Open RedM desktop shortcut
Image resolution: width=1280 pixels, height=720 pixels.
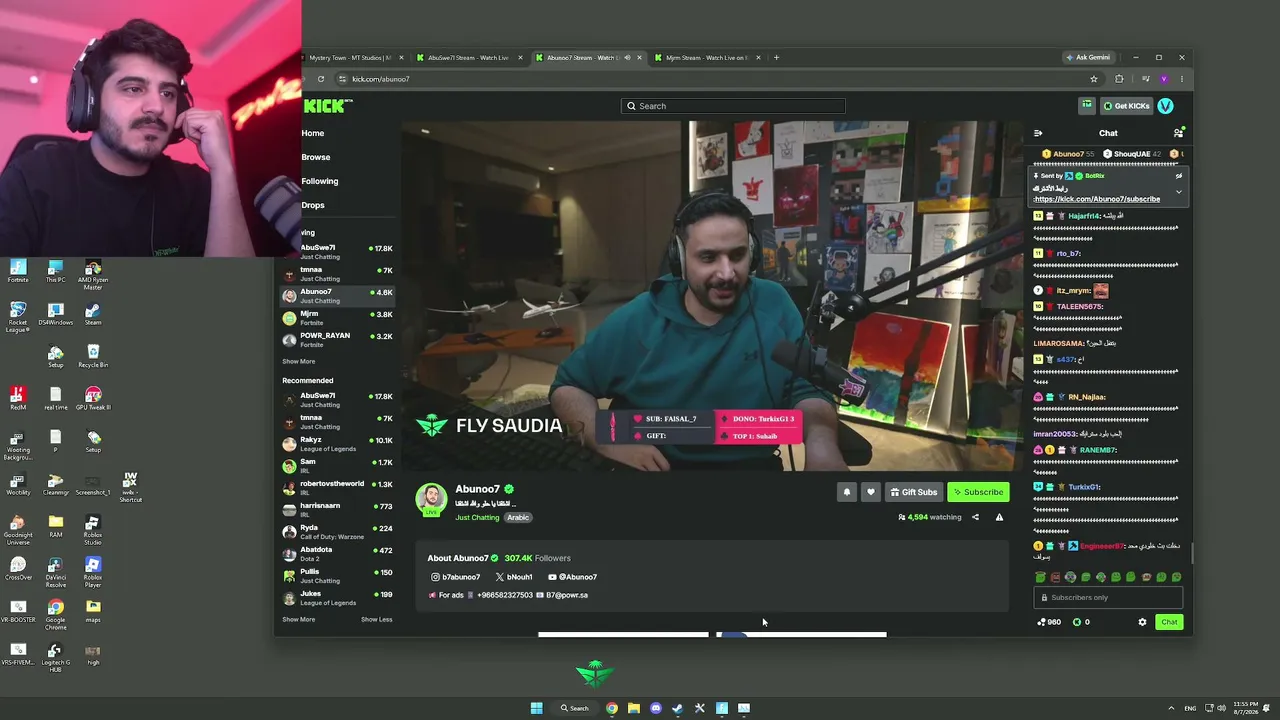tap(18, 399)
